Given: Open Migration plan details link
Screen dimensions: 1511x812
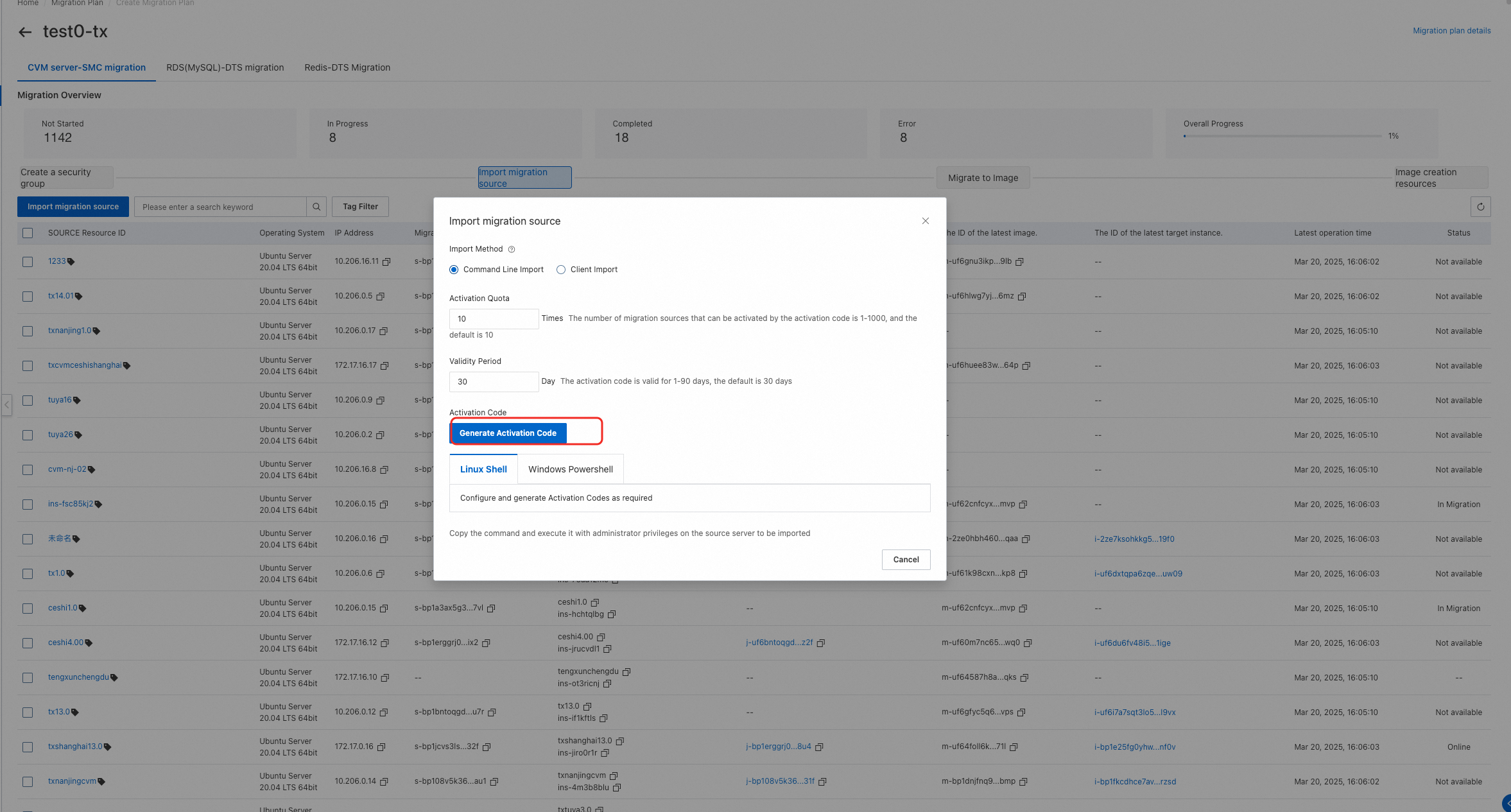Looking at the screenshot, I should click(1451, 31).
